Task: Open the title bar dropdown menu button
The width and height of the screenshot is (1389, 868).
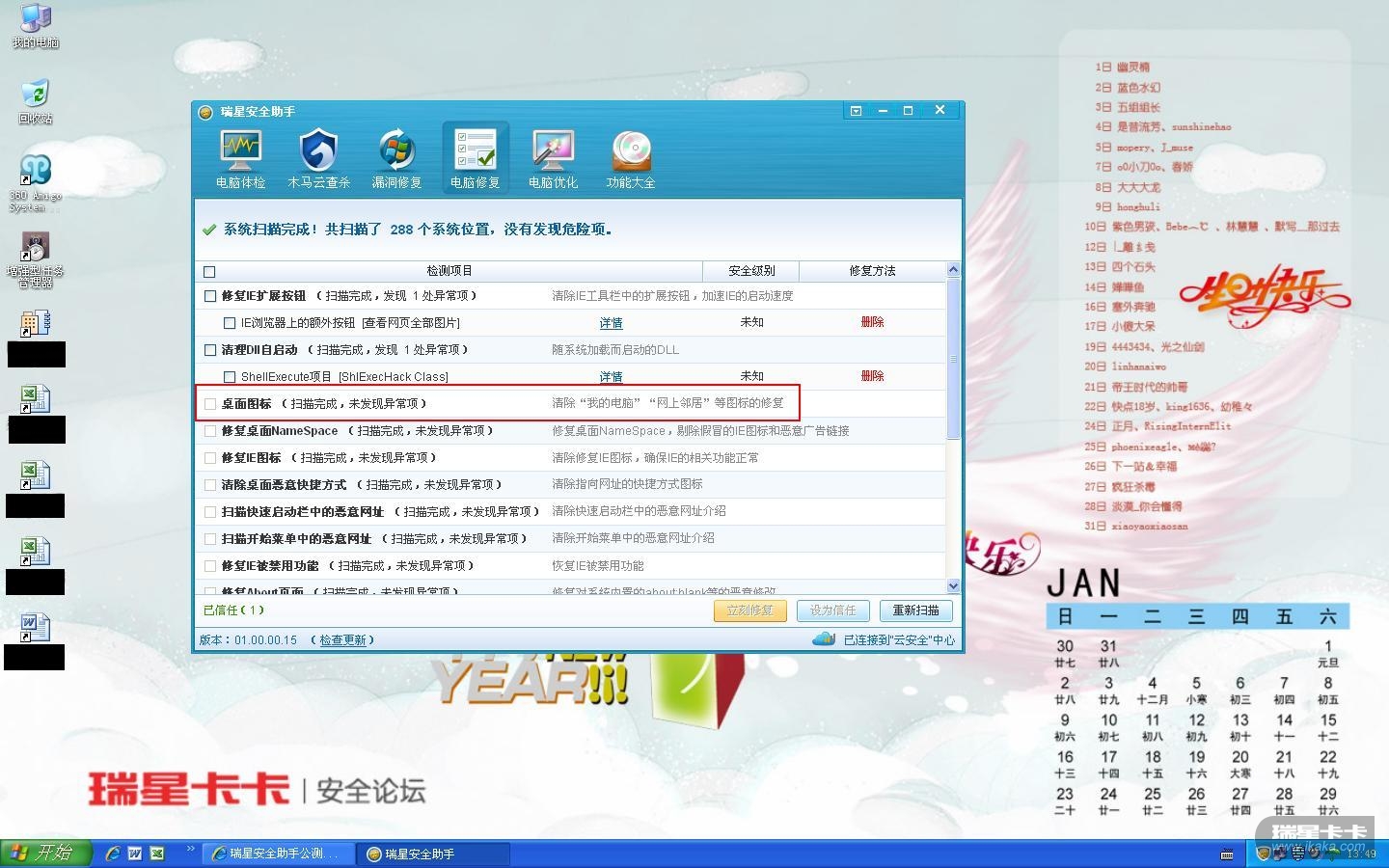Action: pyautogui.click(x=856, y=111)
